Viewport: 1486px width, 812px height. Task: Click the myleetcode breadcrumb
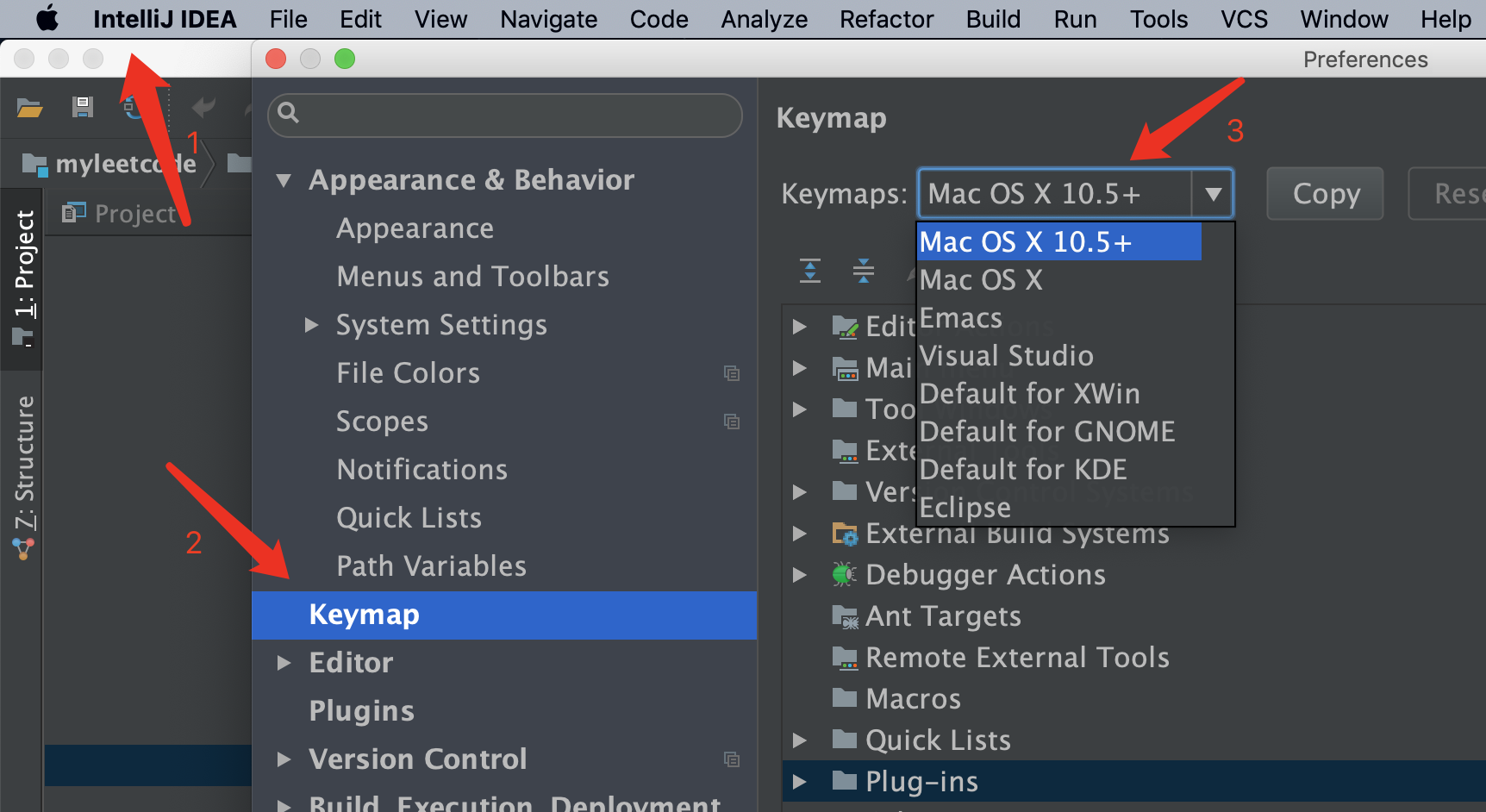pyautogui.click(x=126, y=163)
